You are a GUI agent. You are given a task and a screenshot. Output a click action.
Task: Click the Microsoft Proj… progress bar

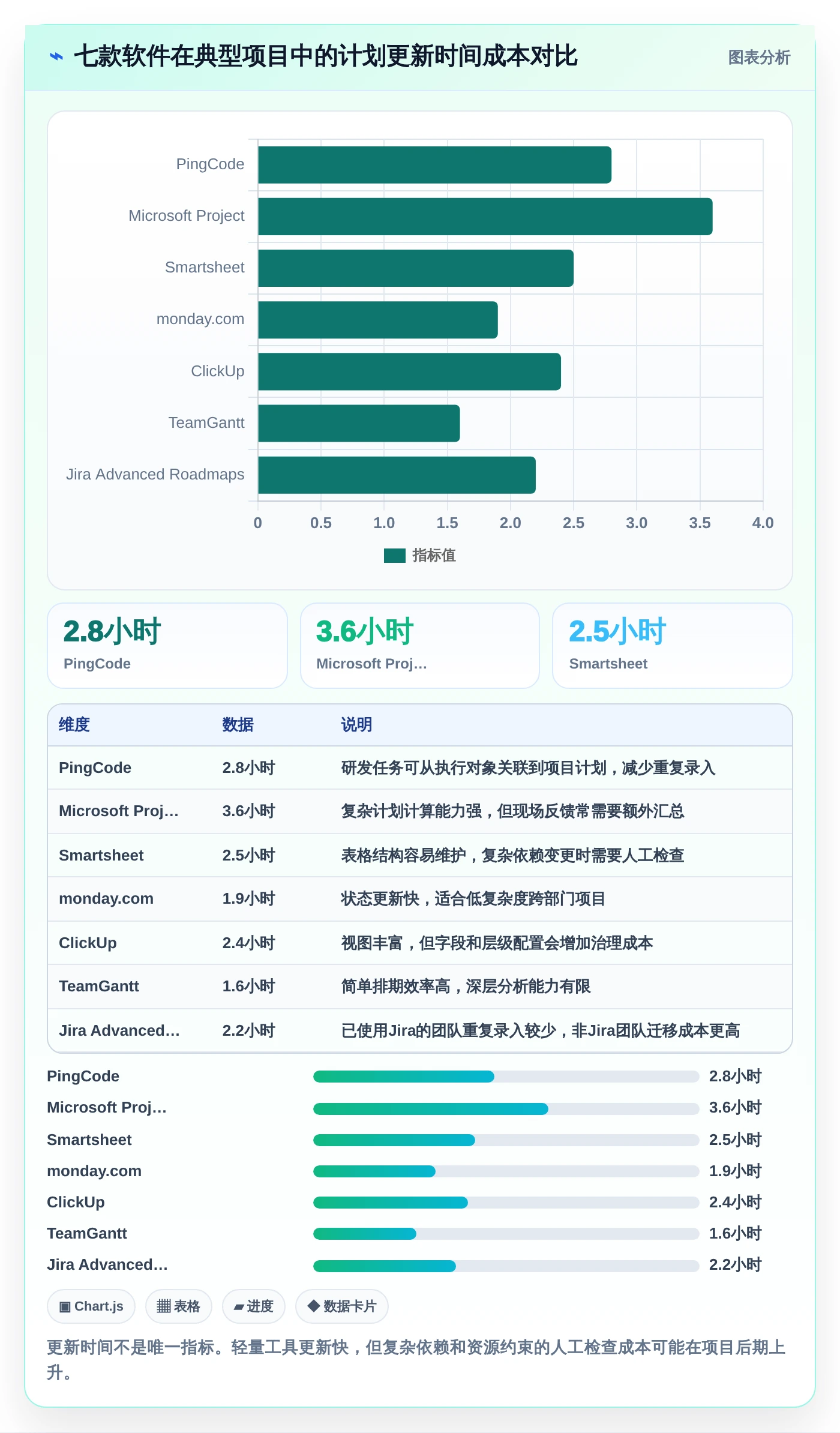click(506, 1109)
